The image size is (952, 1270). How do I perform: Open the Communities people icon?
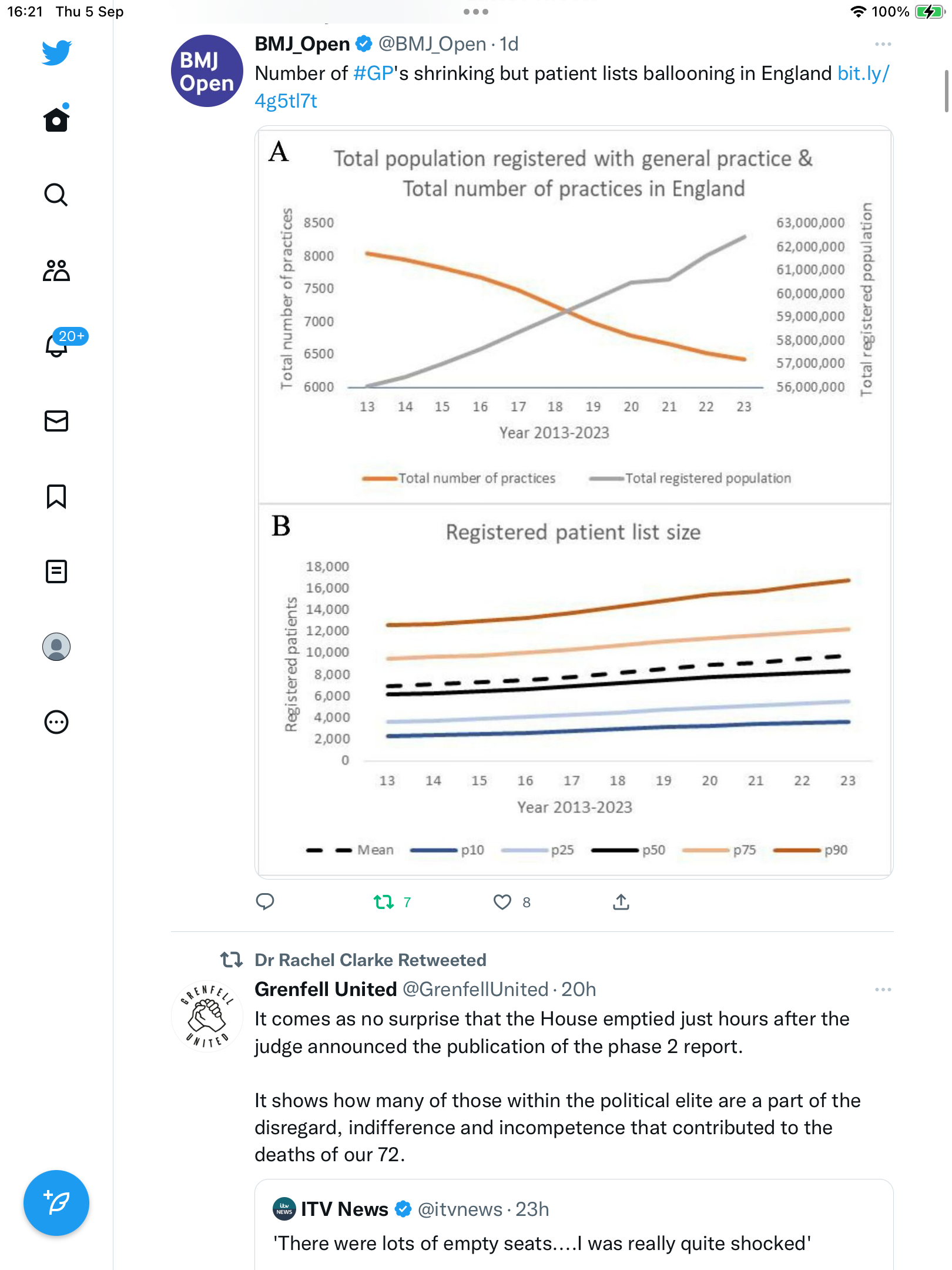[x=56, y=270]
